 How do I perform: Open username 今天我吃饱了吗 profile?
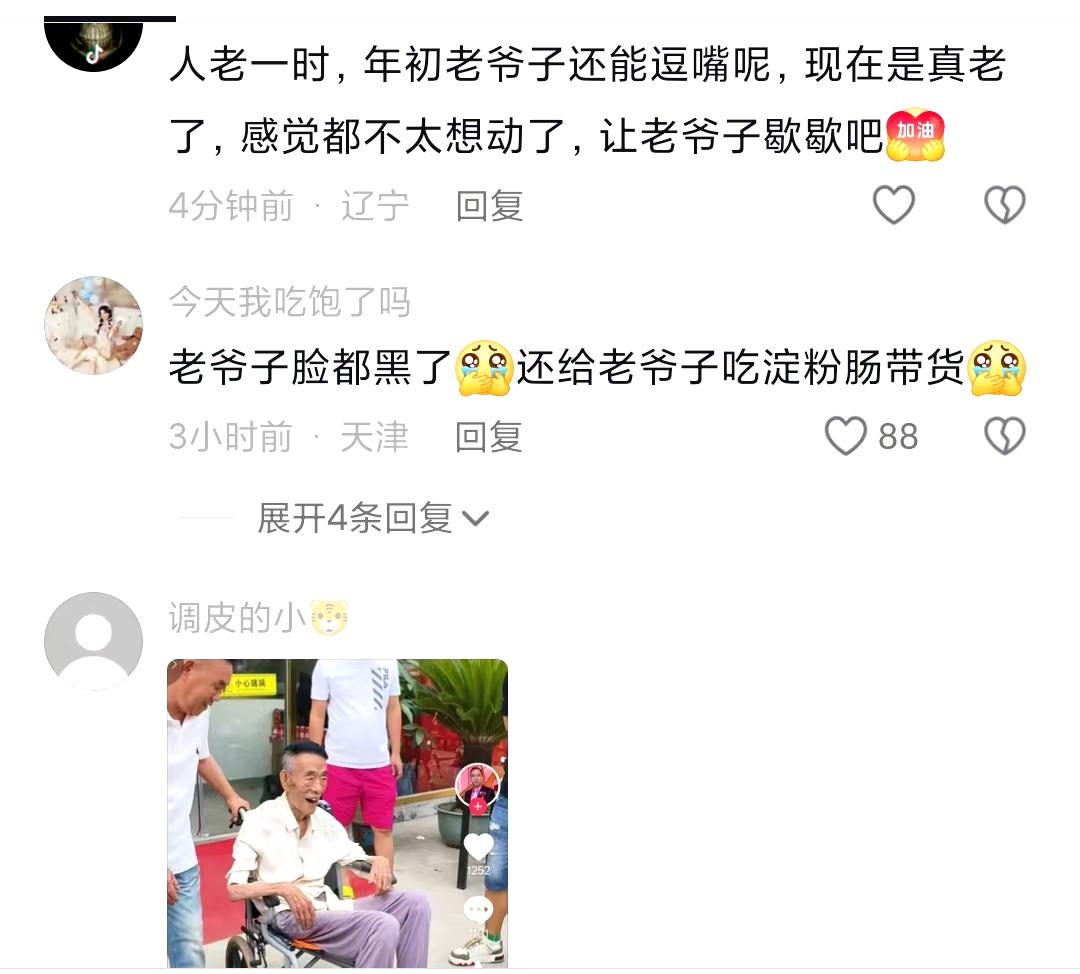290,302
